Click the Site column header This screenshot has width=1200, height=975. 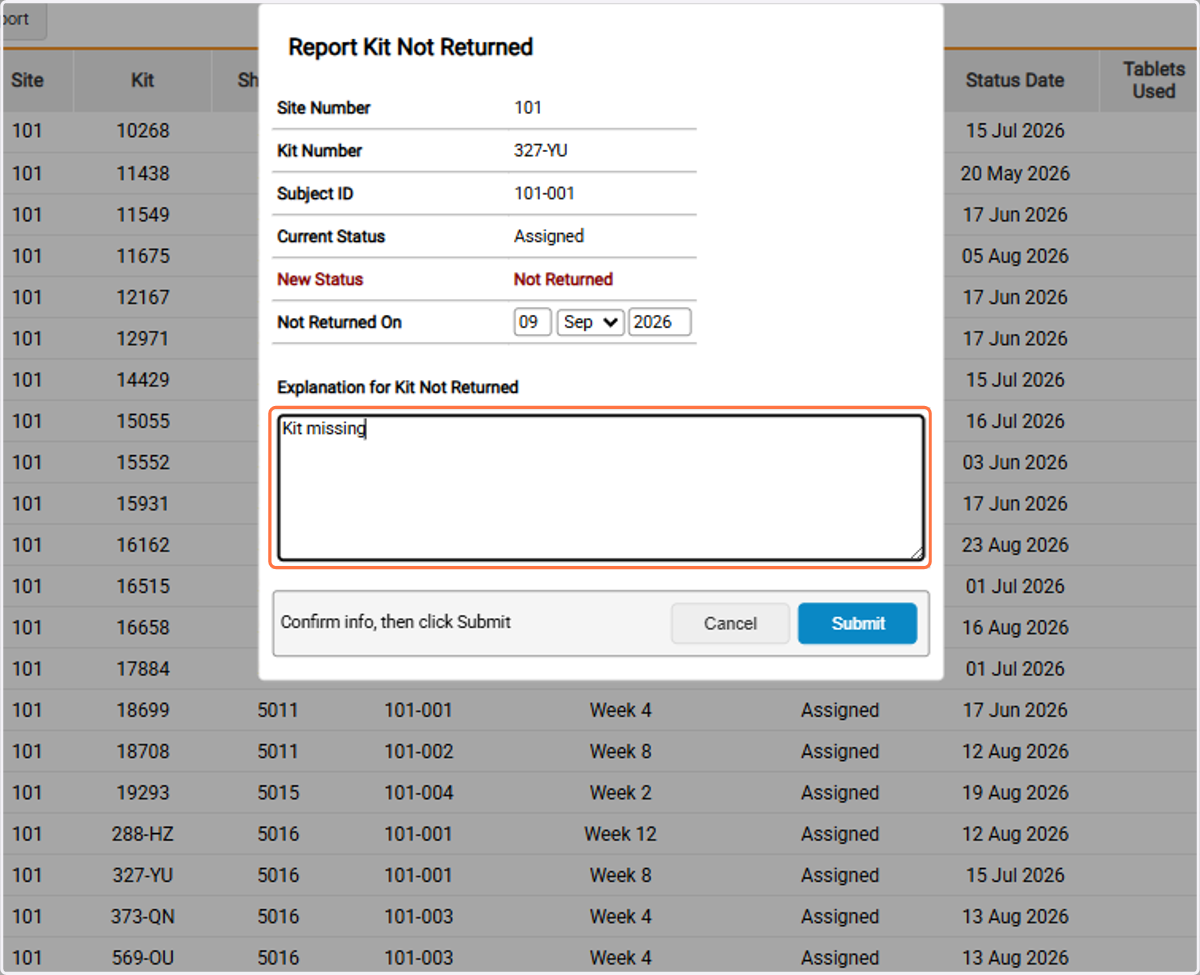pos(28,80)
